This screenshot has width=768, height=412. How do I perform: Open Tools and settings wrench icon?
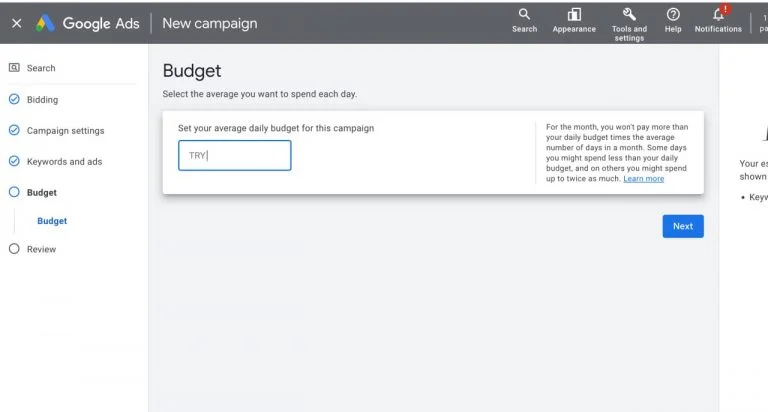click(x=629, y=14)
